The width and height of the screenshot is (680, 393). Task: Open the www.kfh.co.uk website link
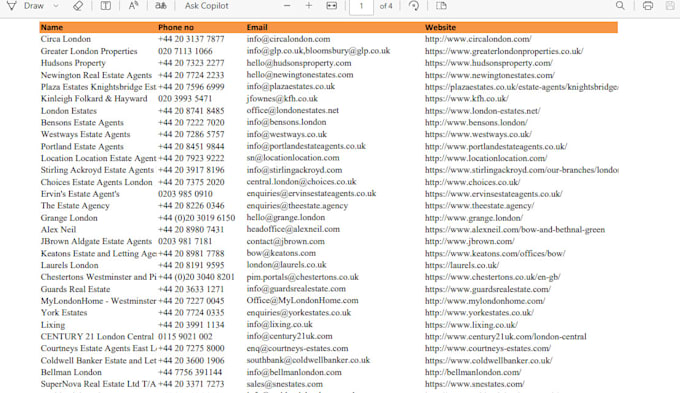pyautogui.click(x=467, y=98)
